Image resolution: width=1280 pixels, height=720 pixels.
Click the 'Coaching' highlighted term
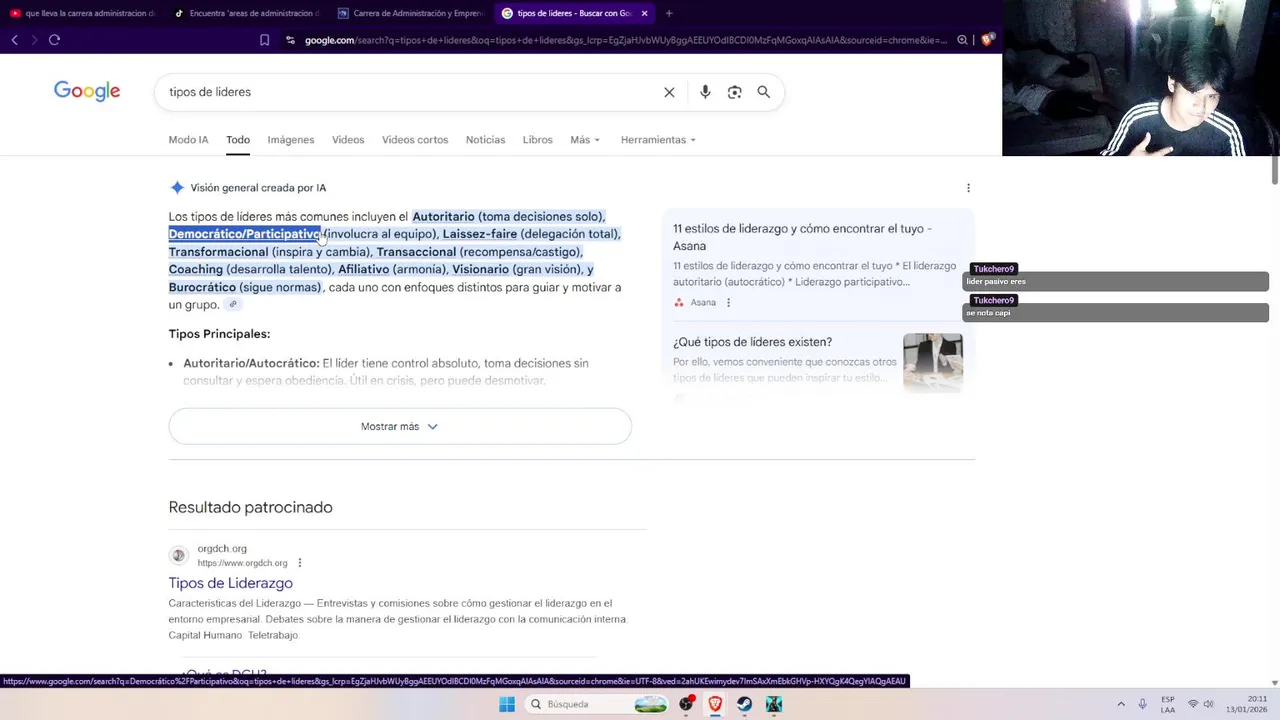196,269
